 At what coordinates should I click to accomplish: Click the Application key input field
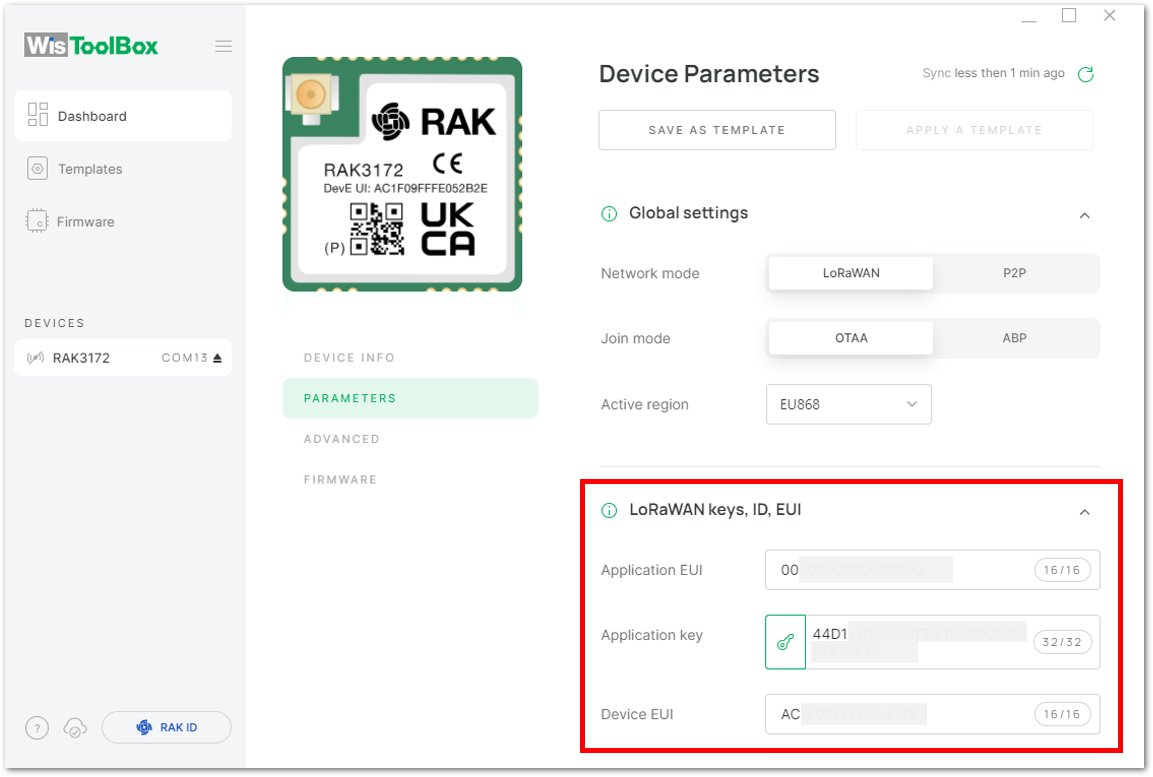[953, 642]
